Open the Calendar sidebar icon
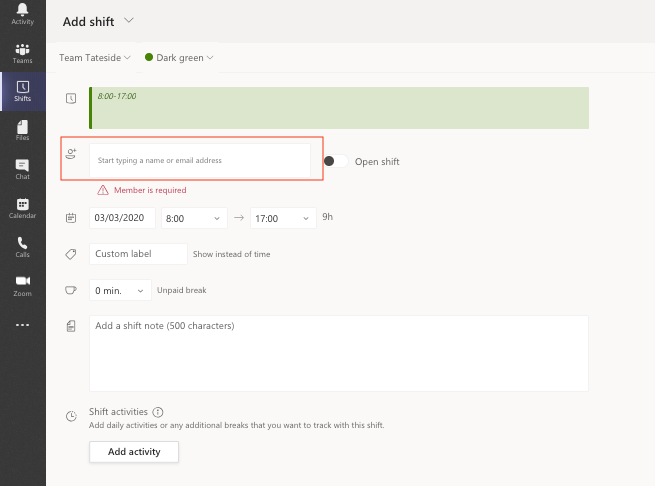This screenshot has height=486, width=655. (23, 208)
